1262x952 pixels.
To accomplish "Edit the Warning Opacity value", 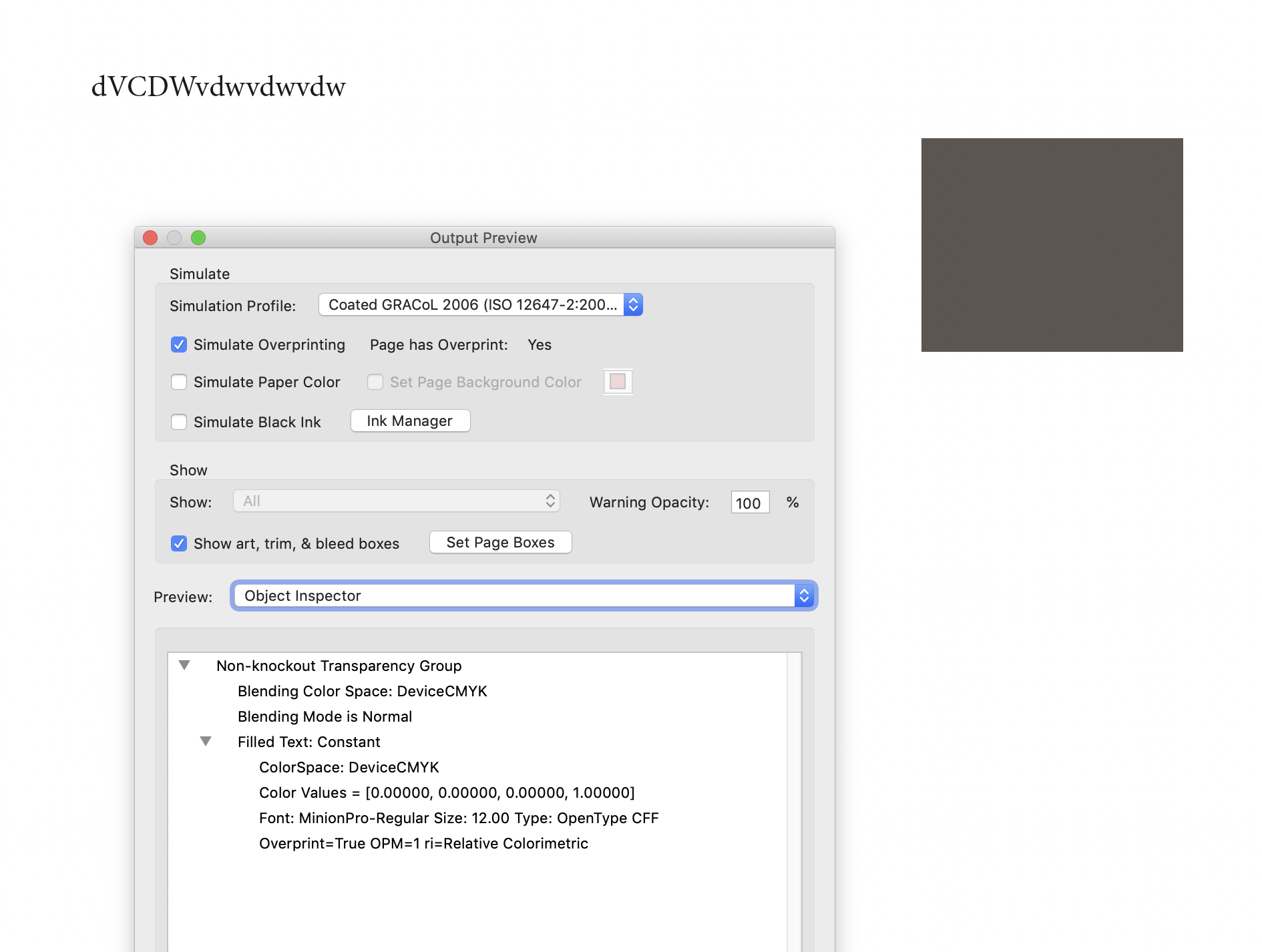I will tap(749, 502).
